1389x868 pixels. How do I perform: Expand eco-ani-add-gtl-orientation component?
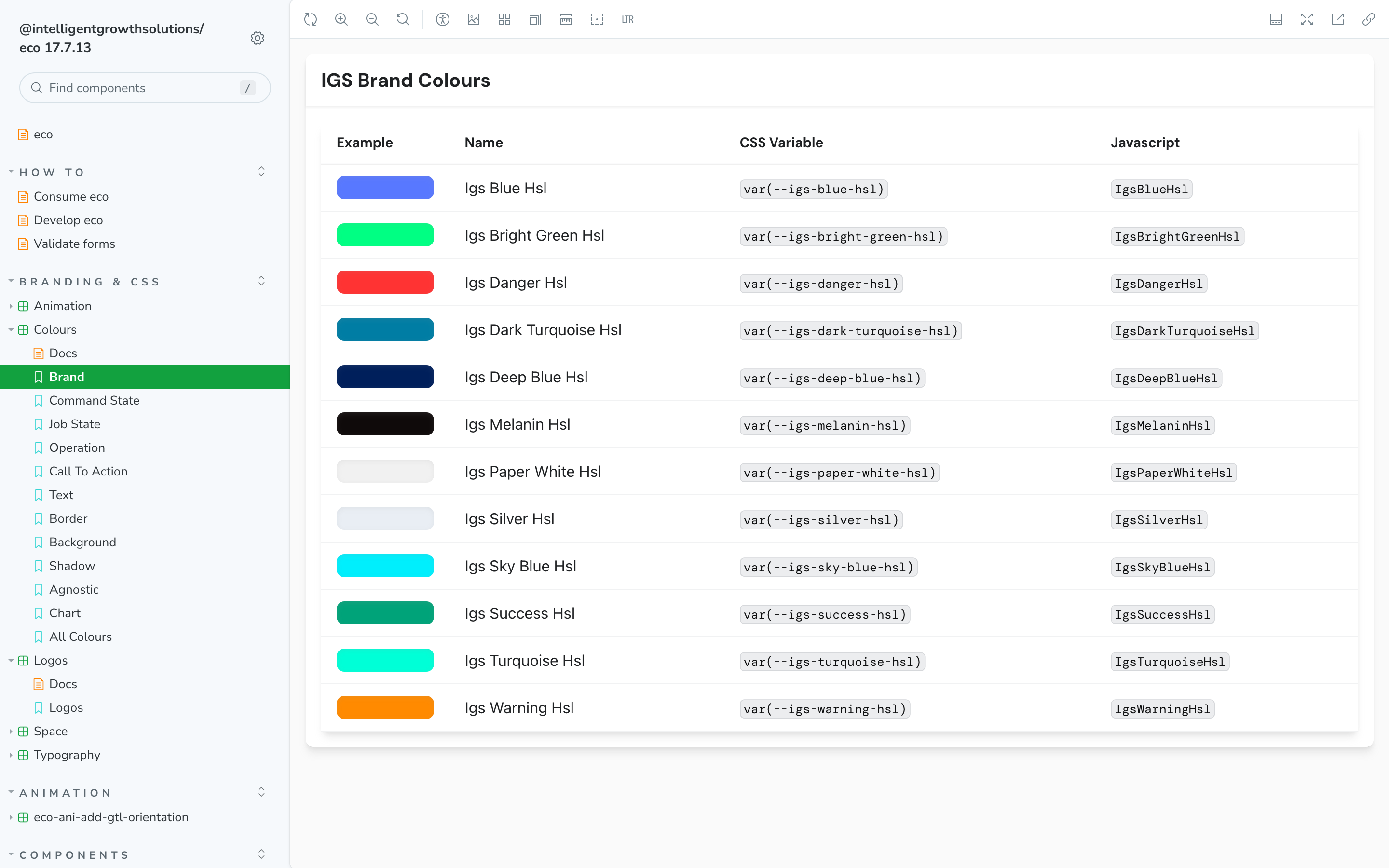click(x=111, y=817)
